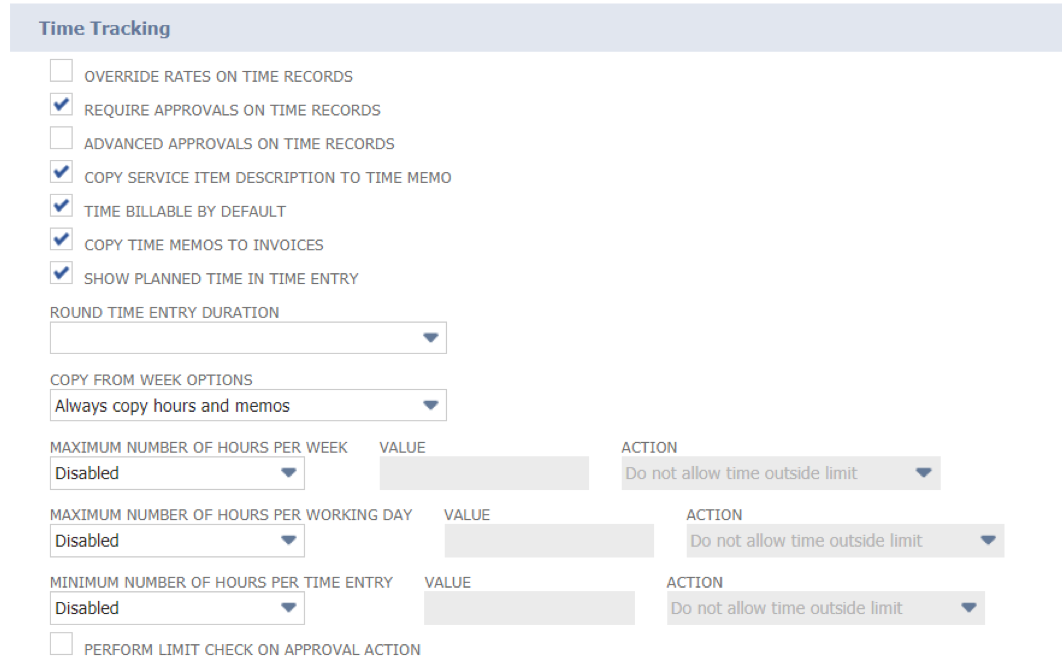
Task: Click the Override Rates on Time Records label
Action: coord(218,77)
